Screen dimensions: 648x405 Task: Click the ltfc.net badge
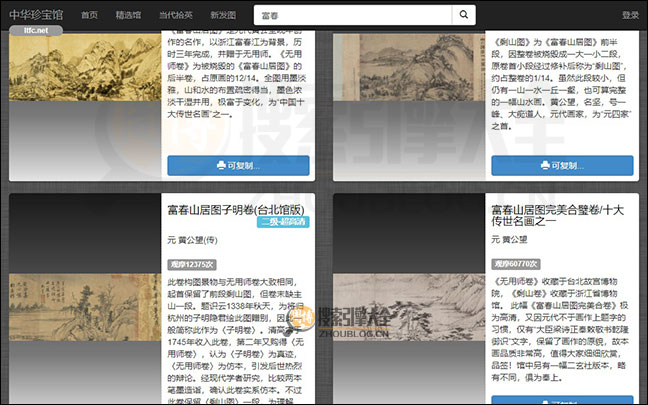(x=36, y=30)
